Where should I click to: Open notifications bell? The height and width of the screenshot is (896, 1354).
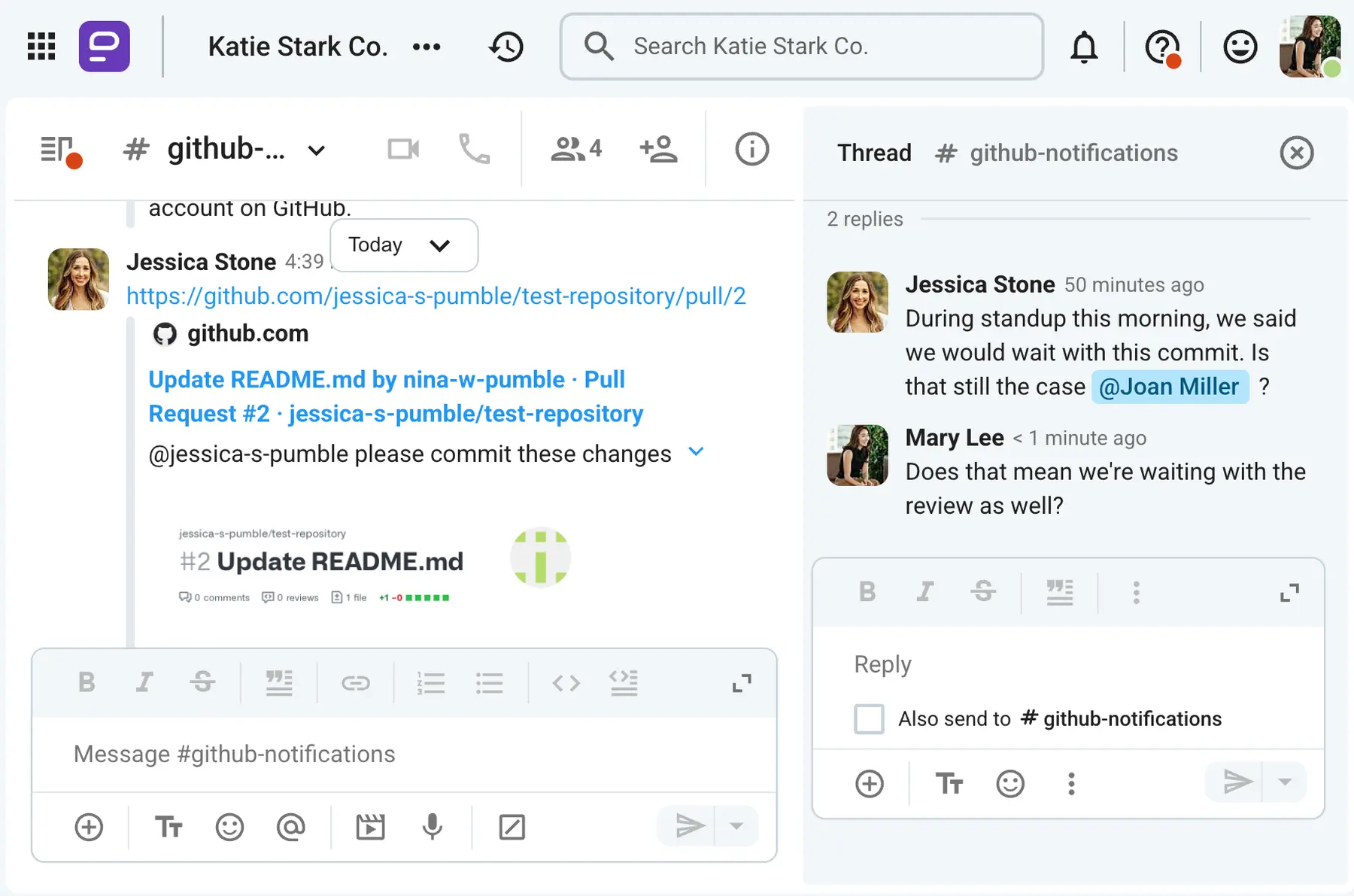click(1084, 47)
